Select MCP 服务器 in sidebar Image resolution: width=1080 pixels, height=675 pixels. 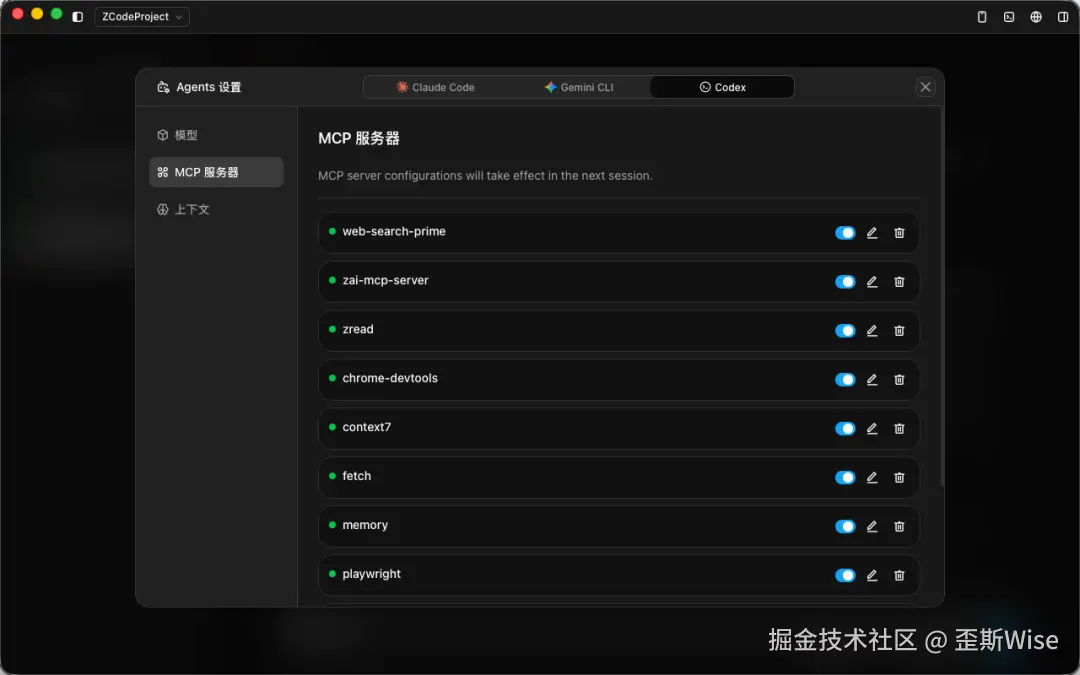[216, 172]
